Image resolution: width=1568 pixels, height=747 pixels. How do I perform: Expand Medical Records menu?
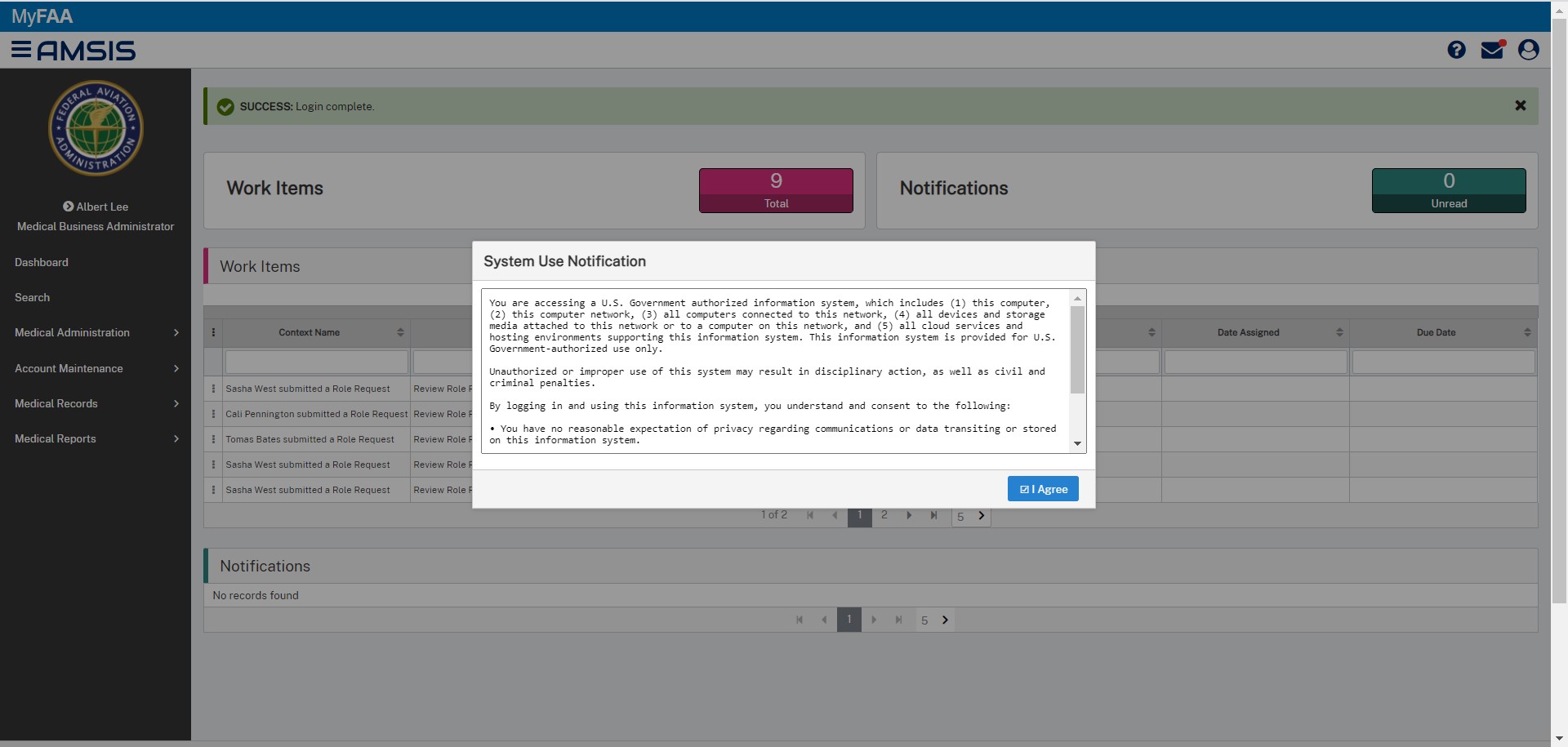click(x=96, y=403)
